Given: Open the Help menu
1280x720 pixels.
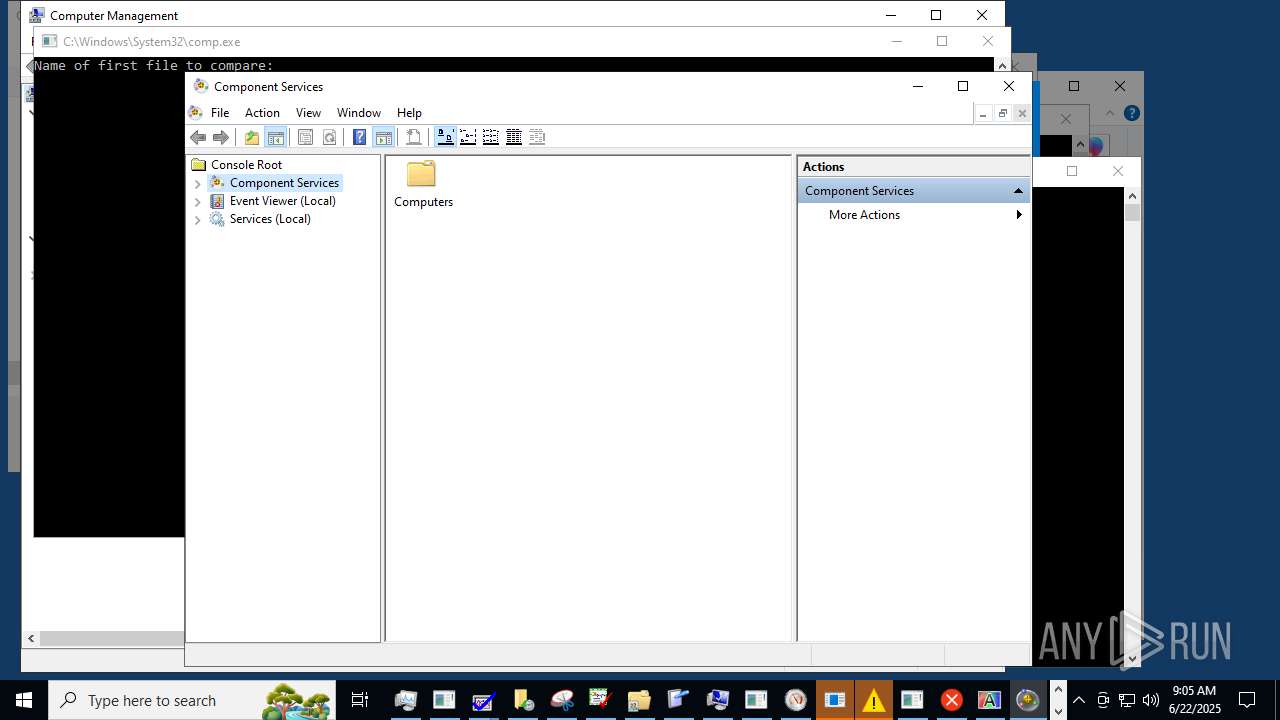Looking at the screenshot, I should pos(409,113).
